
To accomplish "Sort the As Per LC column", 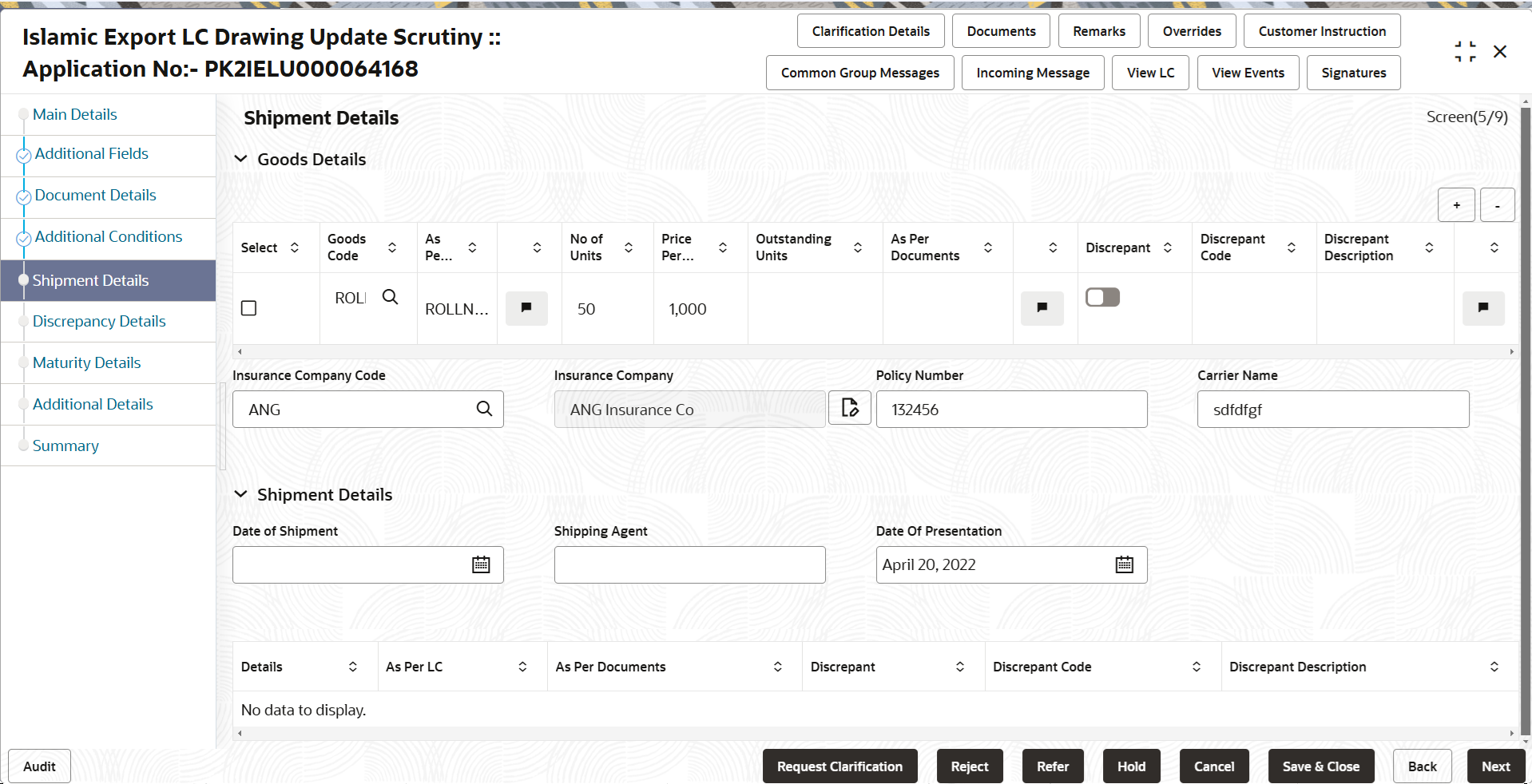I will [522, 667].
